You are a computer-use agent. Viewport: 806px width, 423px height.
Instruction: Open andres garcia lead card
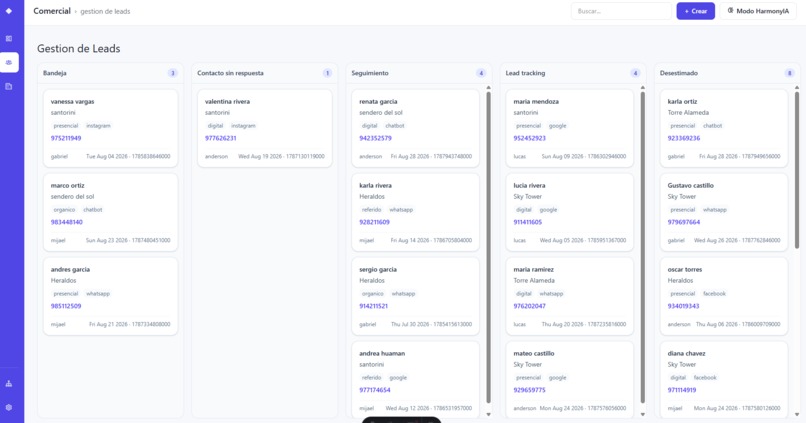(x=111, y=296)
